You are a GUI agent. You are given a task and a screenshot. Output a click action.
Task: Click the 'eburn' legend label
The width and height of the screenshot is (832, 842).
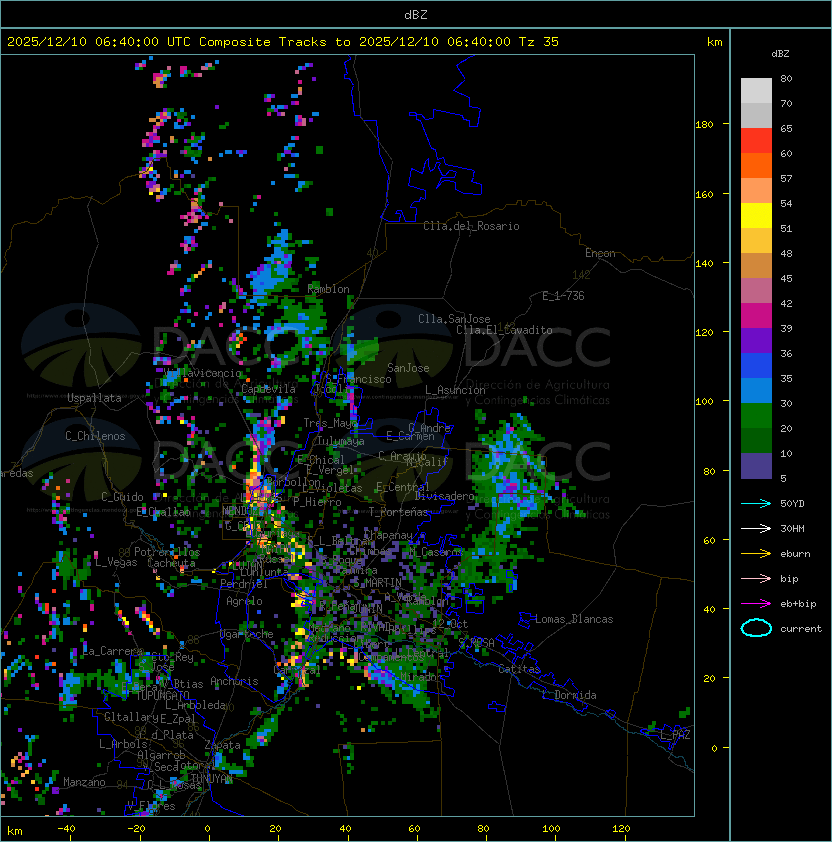pyautogui.click(x=795, y=554)
